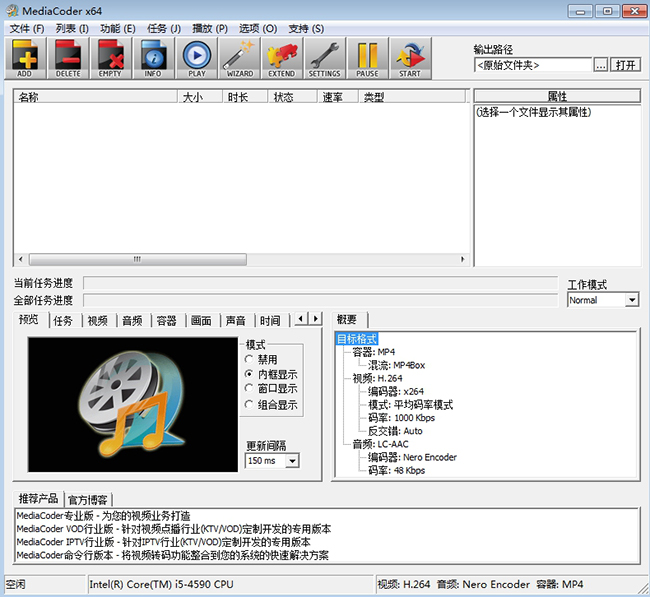Open the 更新间隔 150 ms dropdown

point(272,461)
